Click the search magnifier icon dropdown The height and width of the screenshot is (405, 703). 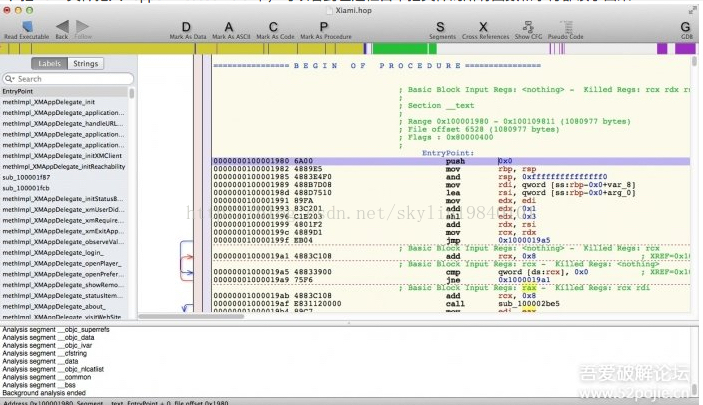[9, 78]
